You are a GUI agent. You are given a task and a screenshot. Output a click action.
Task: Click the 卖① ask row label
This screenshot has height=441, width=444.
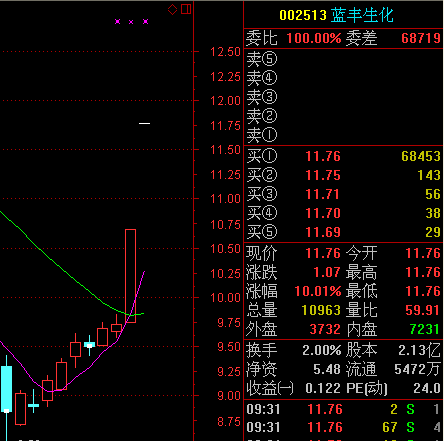click(x=262, y=135)
